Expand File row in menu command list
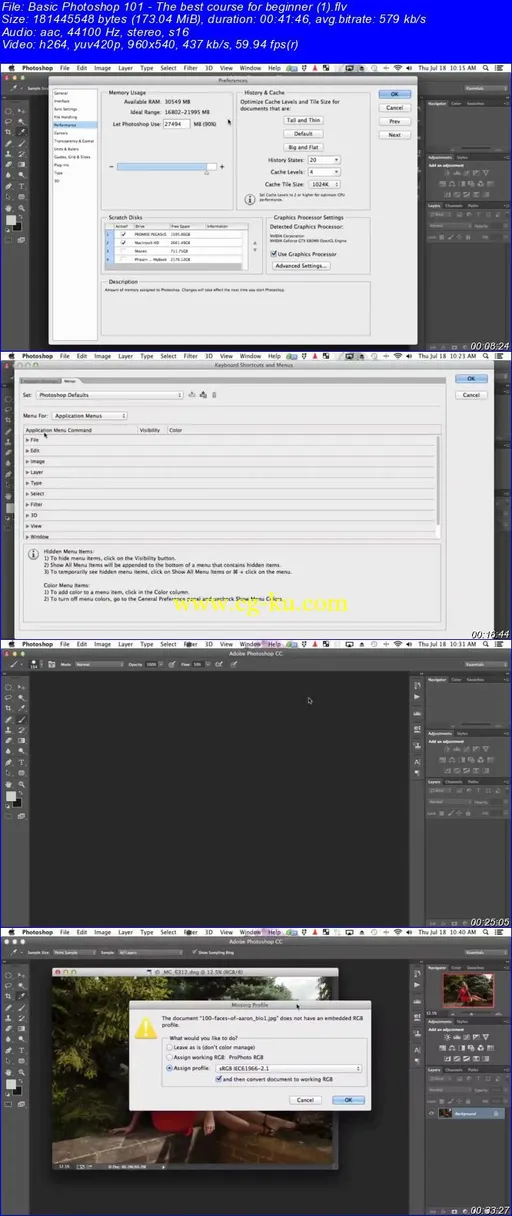512x1216 pixels. 27,440
